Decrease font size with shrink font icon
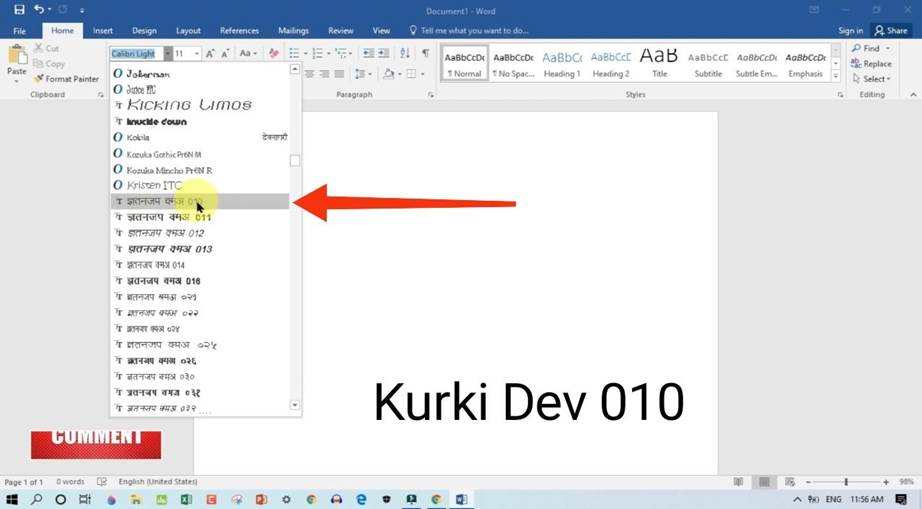Screen dimensions: 922x509 pos(225,53)
